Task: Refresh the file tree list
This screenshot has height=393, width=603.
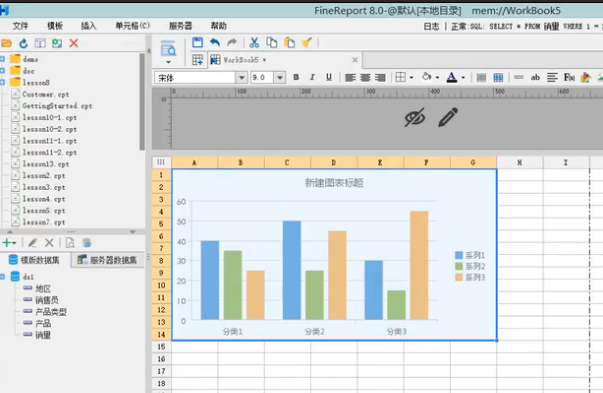Action: (23, 43)
